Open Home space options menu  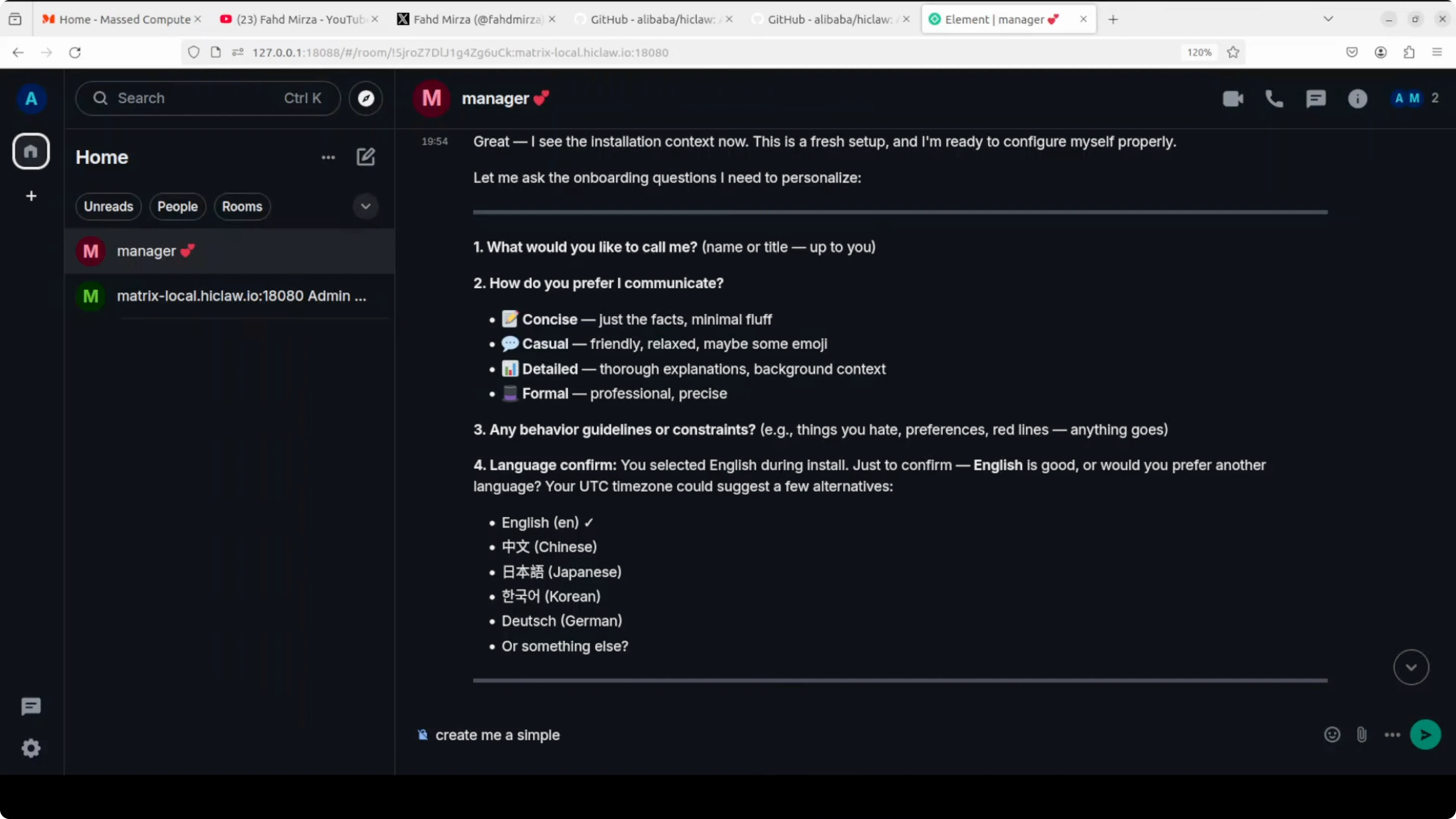coord(328,157)
